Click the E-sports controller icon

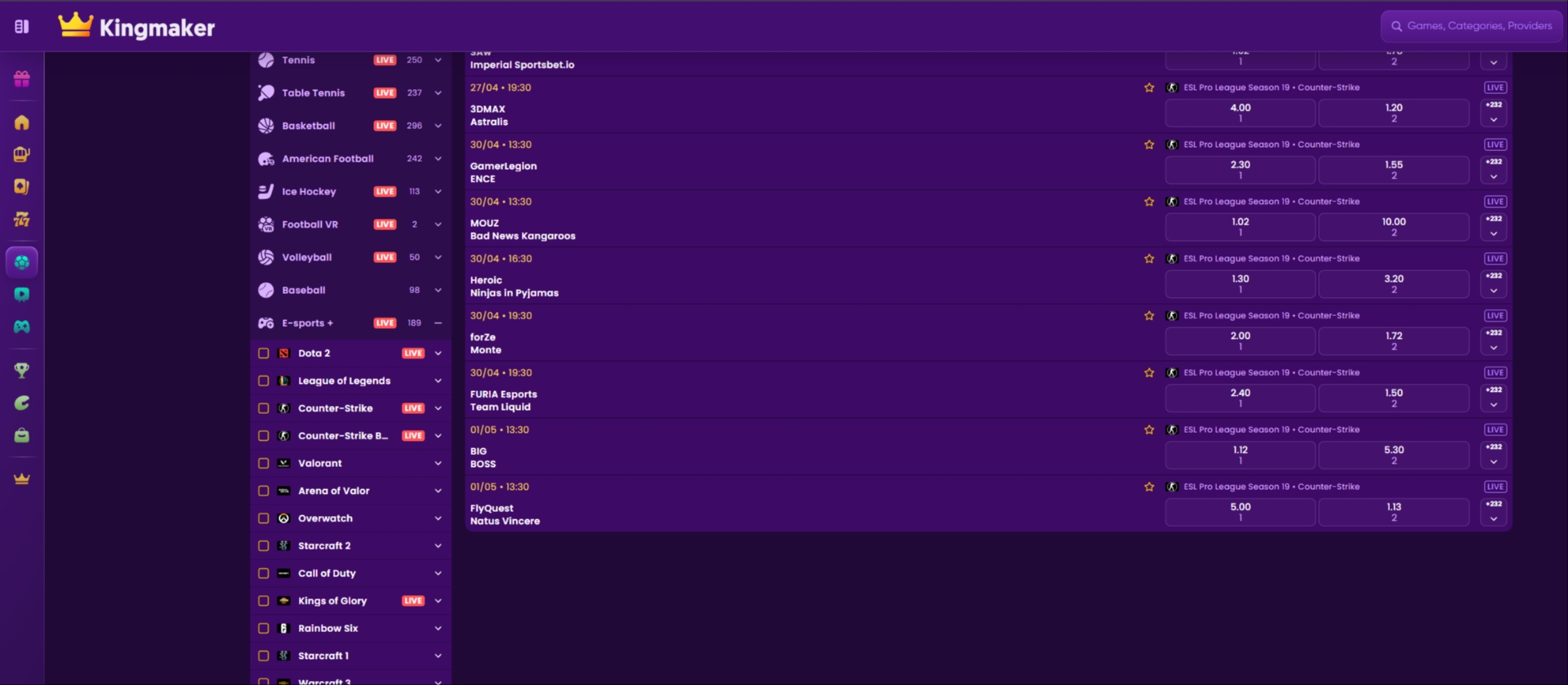click(x=266, y=323)
